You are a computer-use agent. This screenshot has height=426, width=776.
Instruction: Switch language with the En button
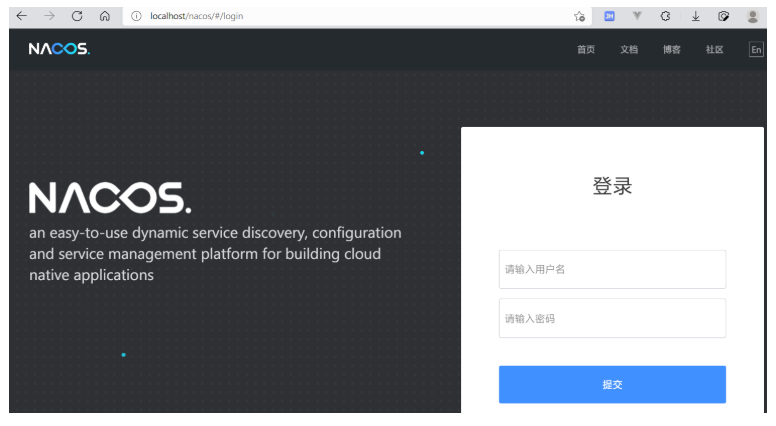(x=756, y=49)
